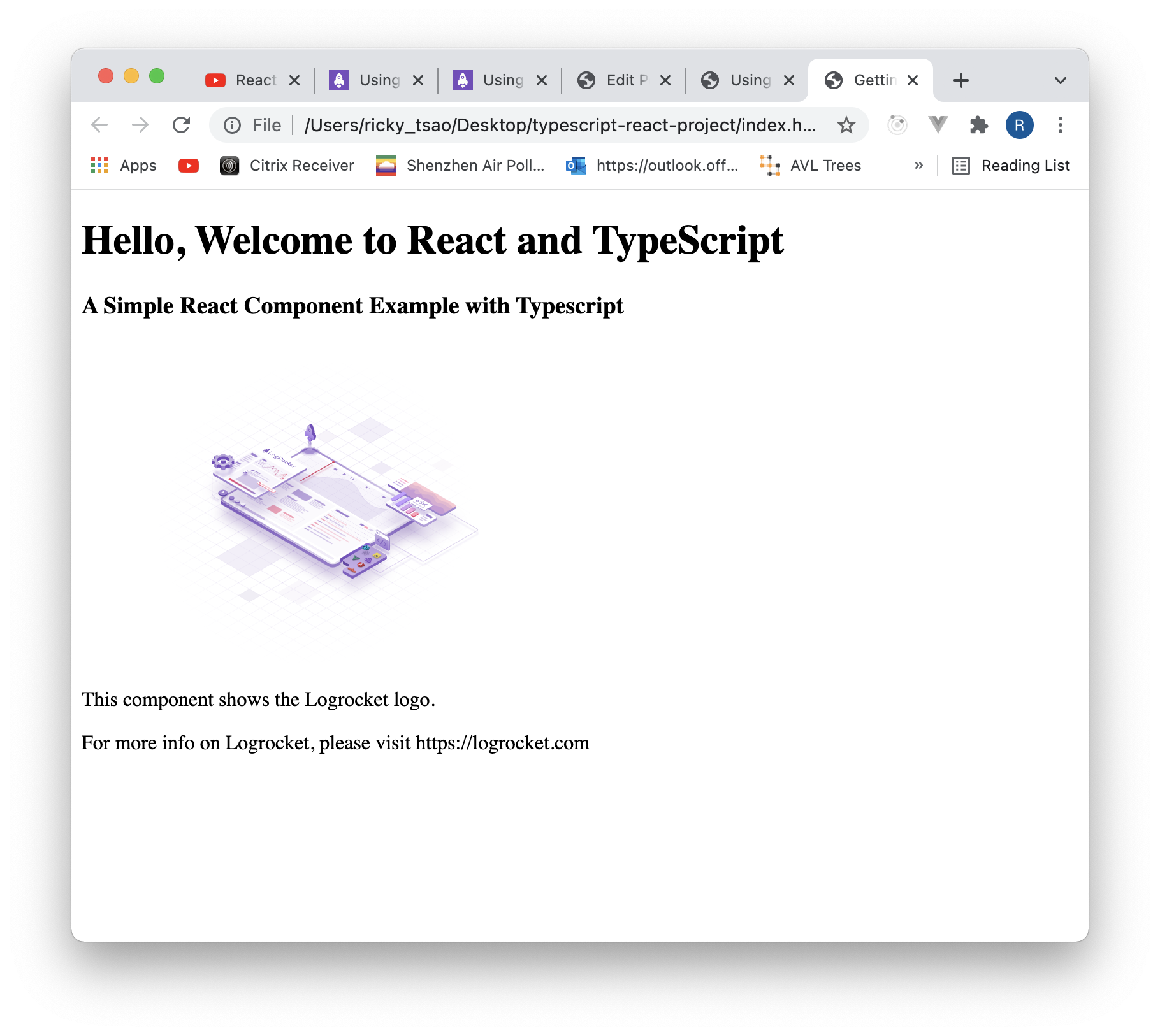Image resolution: width=1160 pixels, height=1036 pixels.
Task: Open the Extensions puzzle piece icon
Action: point(978,125)
